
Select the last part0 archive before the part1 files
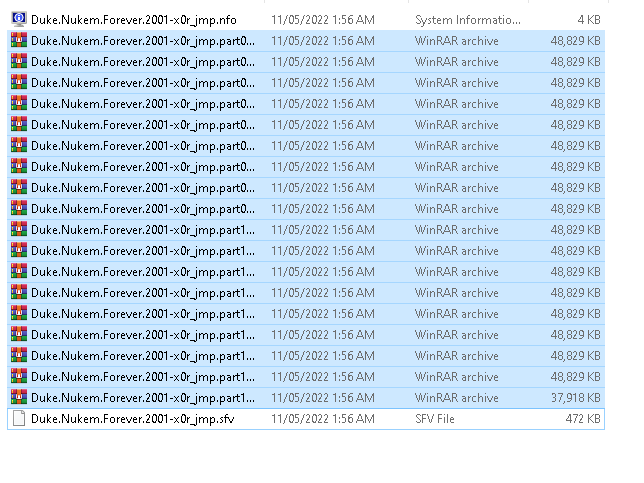coord(143,209)
